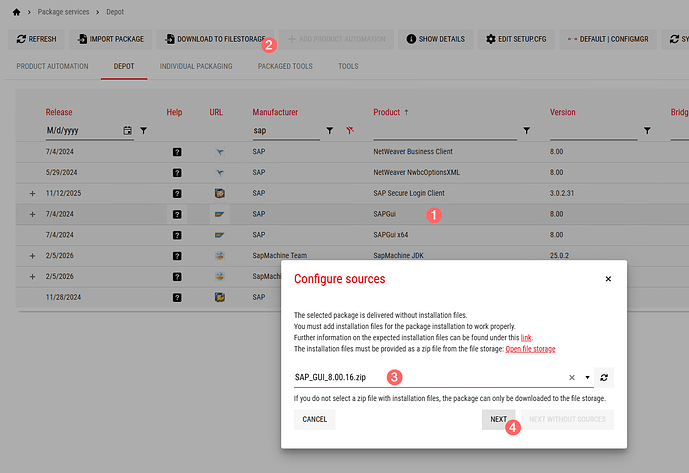
Task: Click Cancel in Configure sources dialog
Action: click(315, 419)
